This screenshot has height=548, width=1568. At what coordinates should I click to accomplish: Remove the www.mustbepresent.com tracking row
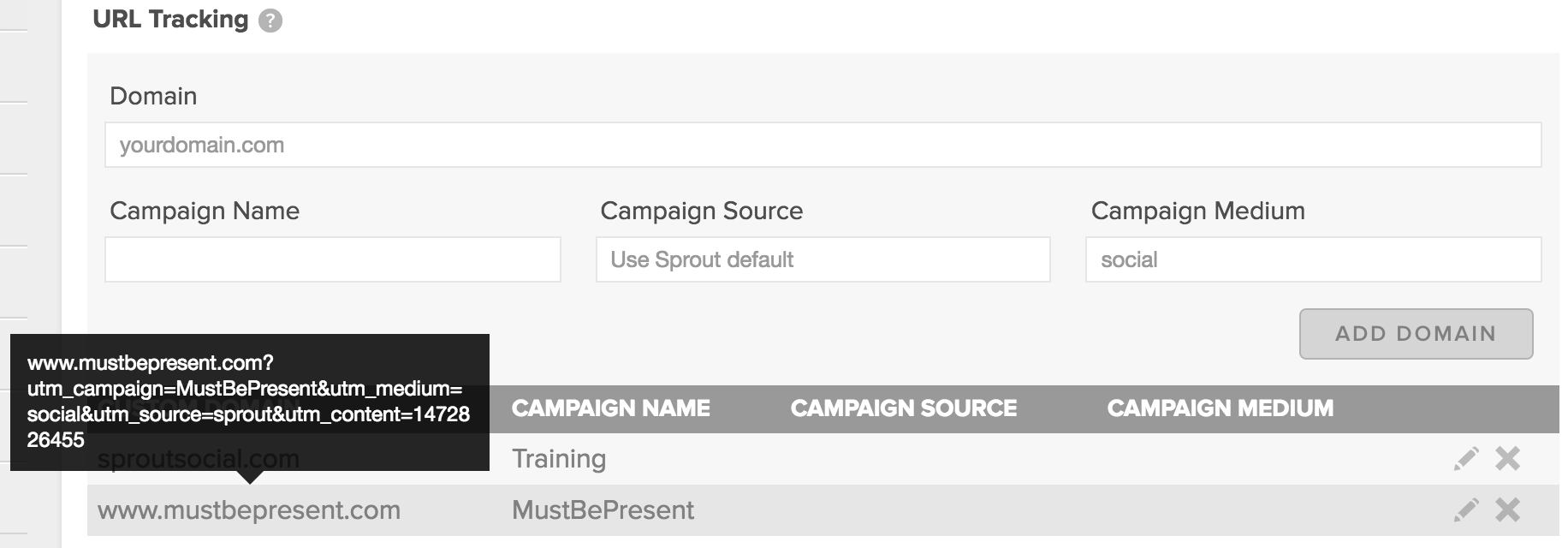[x=1507, y=510]
